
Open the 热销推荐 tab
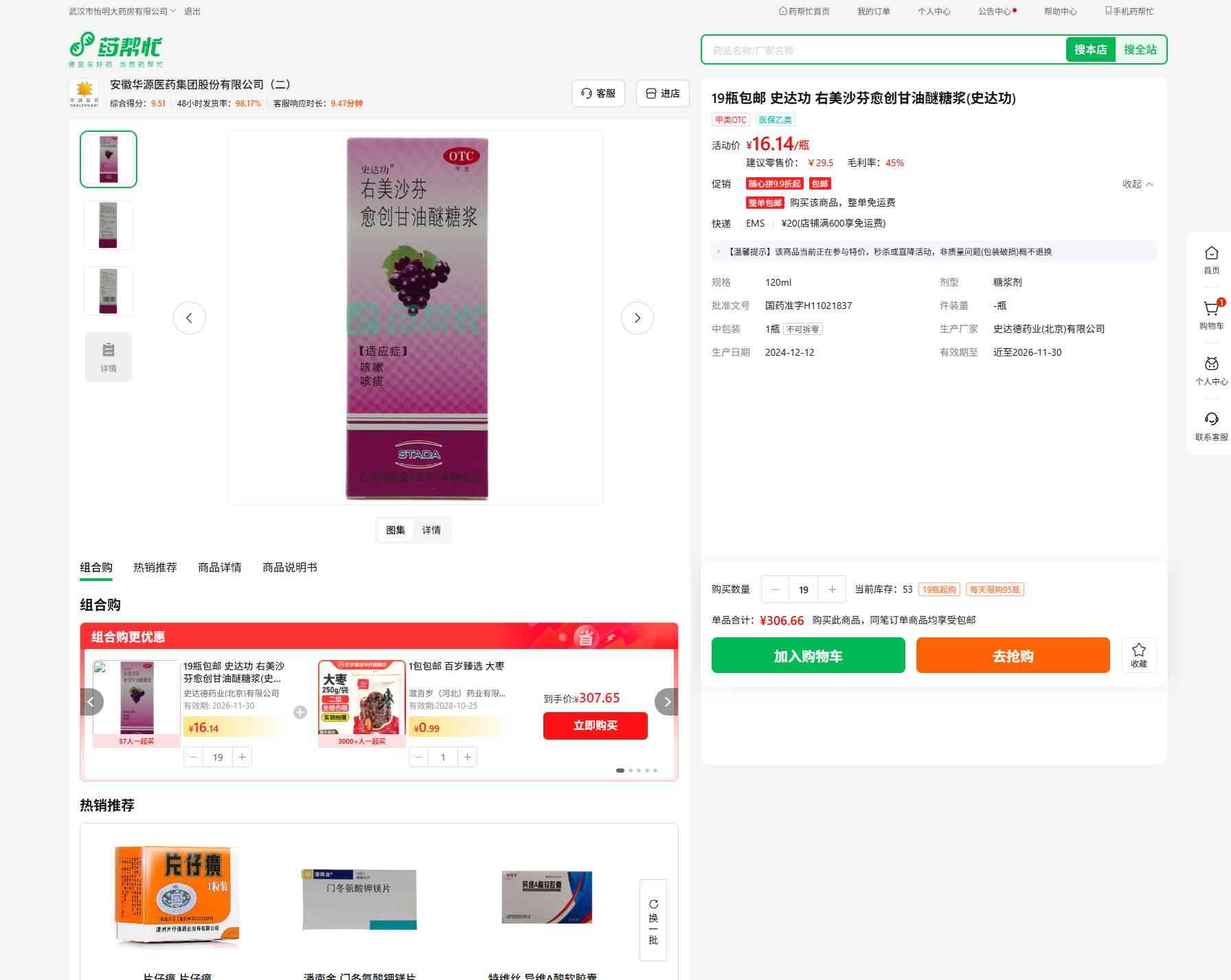pyautogui.click(x=155, y=567)
